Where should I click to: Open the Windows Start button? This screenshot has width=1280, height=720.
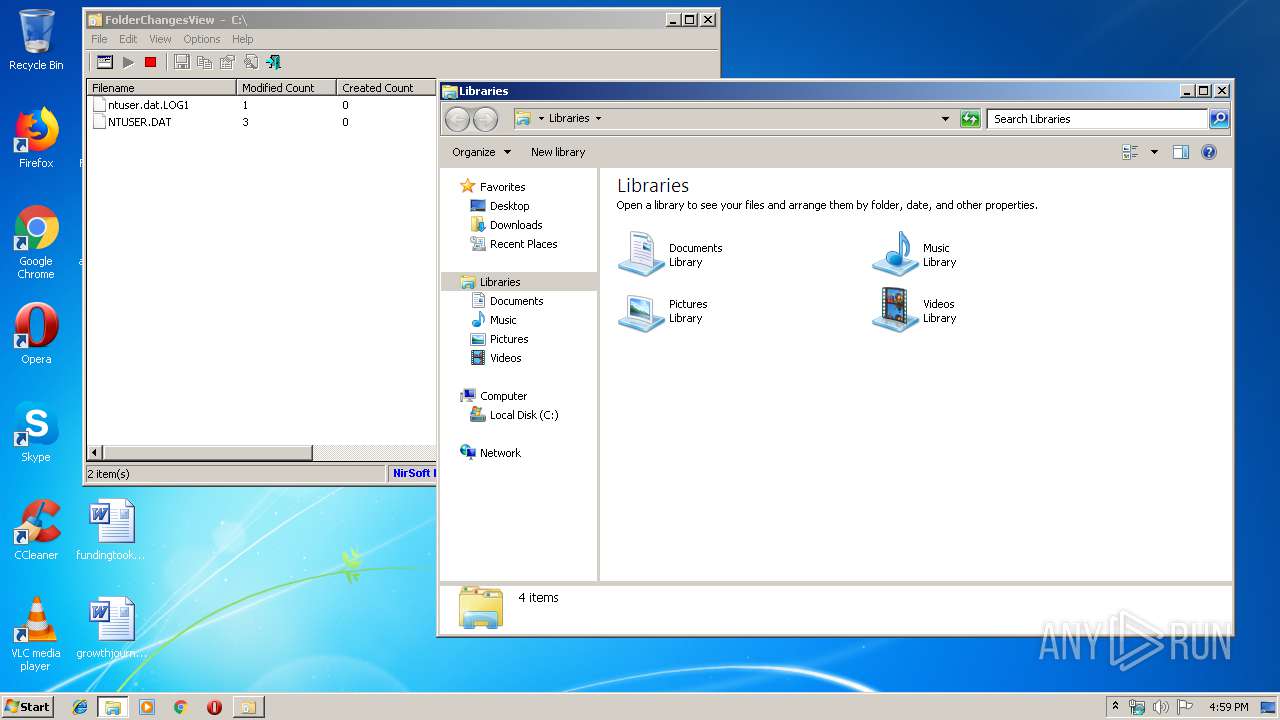click(28, 706)
